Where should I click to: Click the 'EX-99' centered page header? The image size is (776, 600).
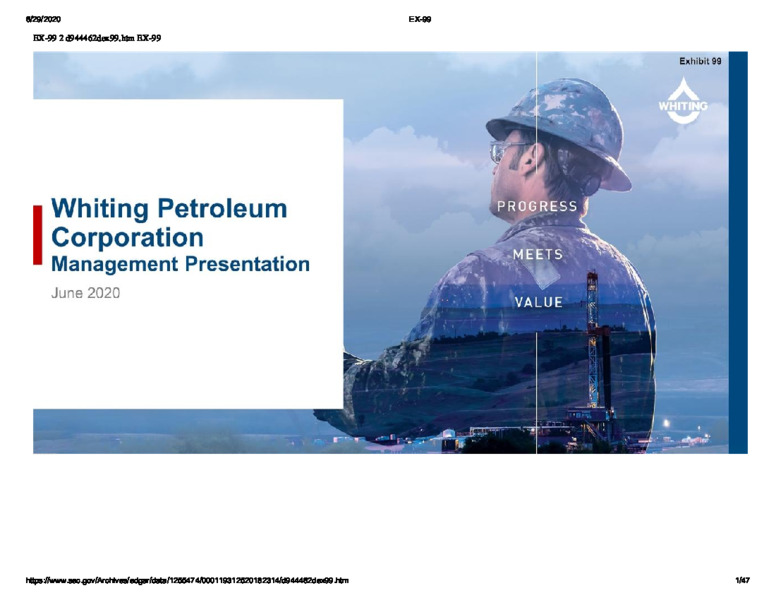point(420,19)
